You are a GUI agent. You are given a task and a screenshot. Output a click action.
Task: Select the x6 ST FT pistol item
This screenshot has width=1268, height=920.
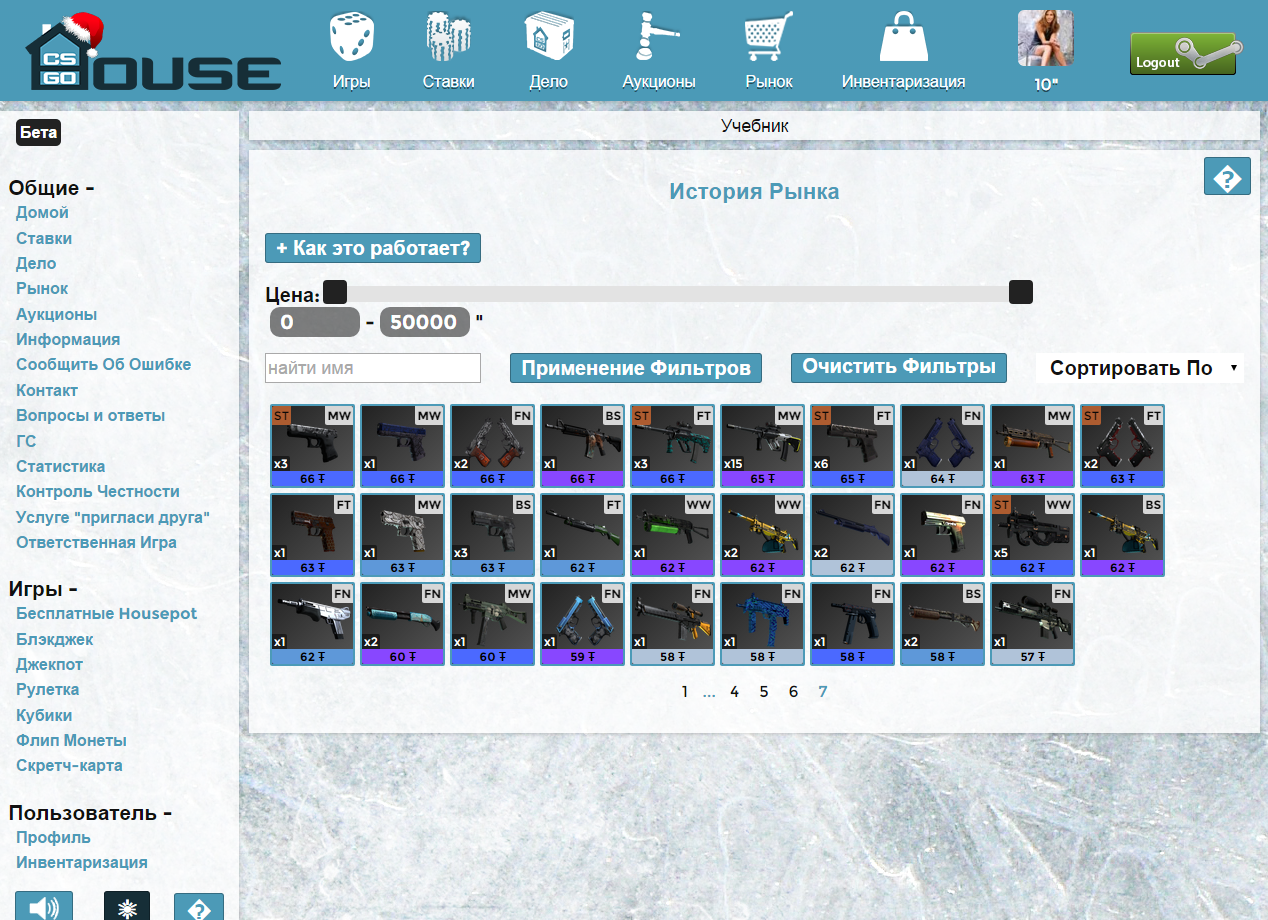click(853, 446)
